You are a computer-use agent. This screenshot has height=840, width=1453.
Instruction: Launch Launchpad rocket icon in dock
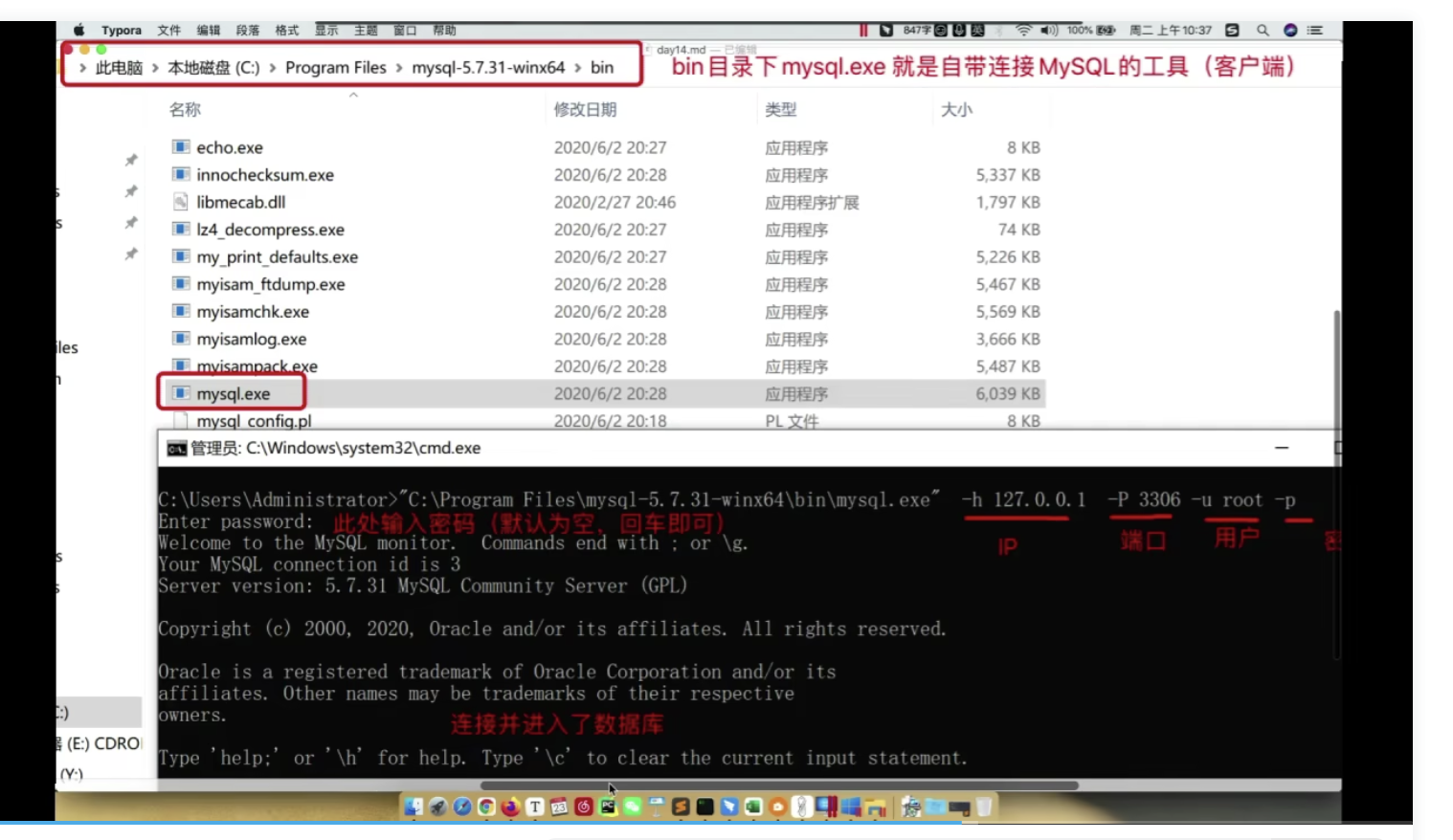pos(438,807)
